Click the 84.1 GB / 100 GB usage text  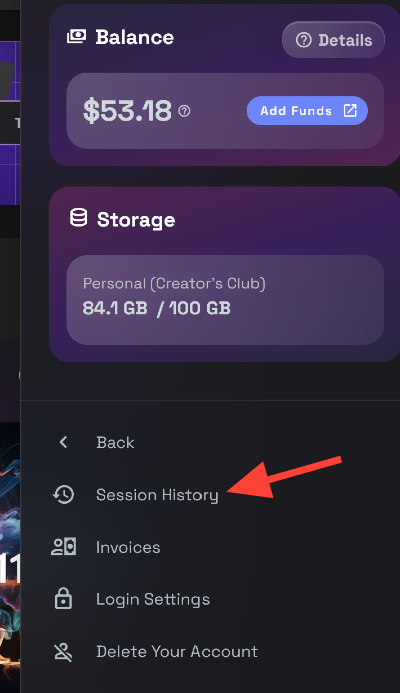156,308
